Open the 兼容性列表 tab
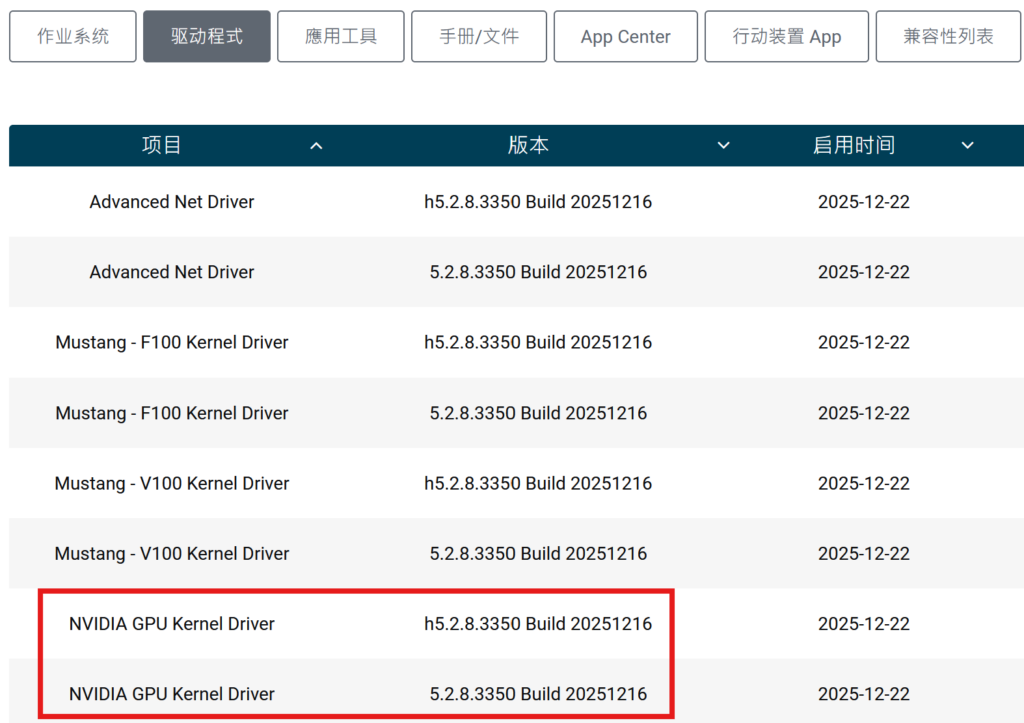The width and height of the screenshot is (1024, 723). [949, 37]
